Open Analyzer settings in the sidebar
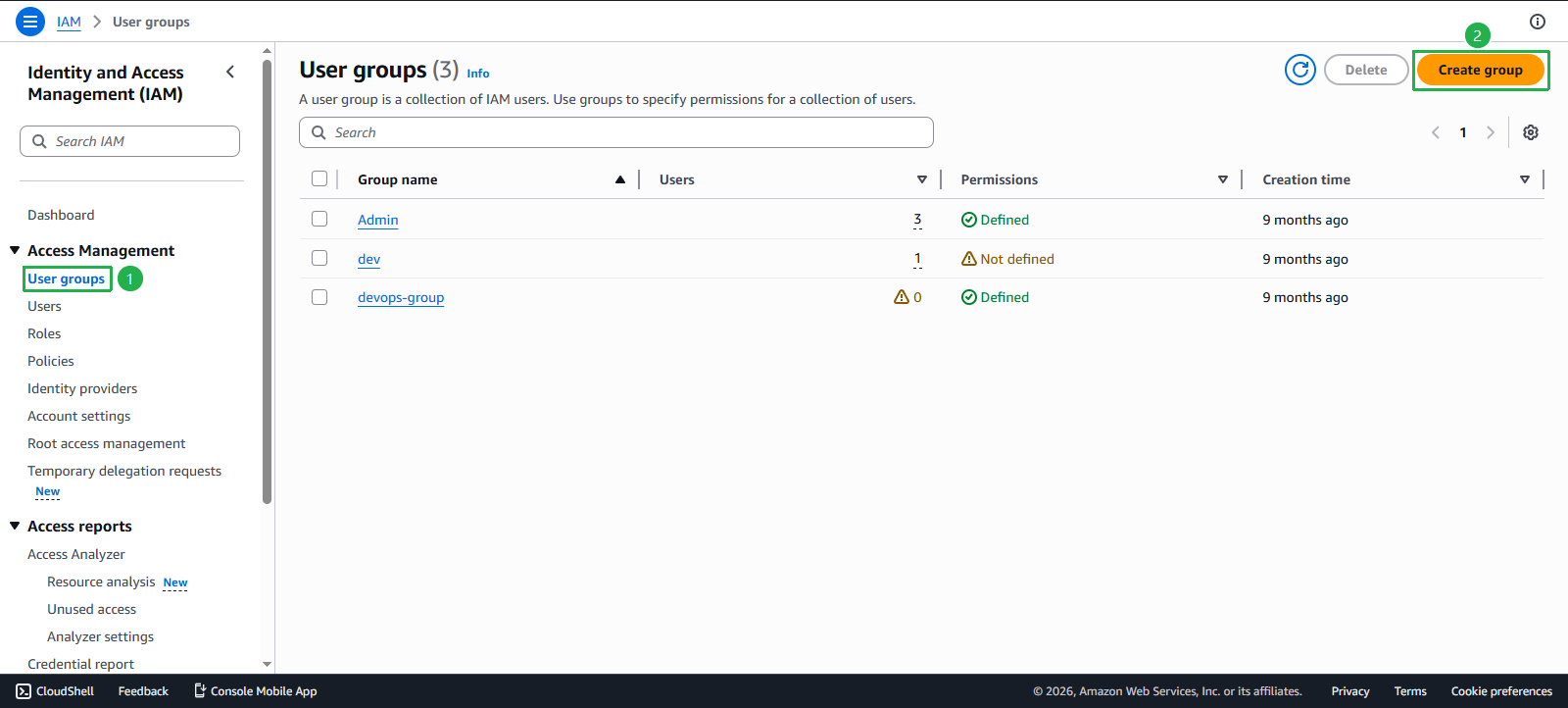 100,636
